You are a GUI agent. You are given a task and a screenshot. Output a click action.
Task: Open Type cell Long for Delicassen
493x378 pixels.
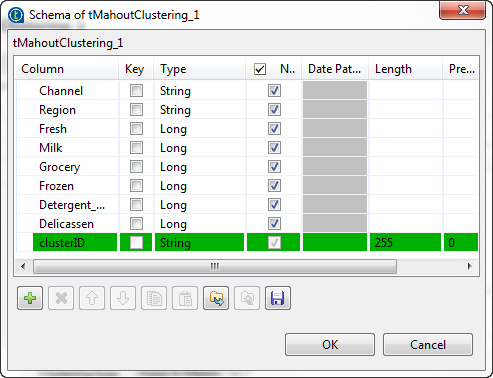pos(199,224)
